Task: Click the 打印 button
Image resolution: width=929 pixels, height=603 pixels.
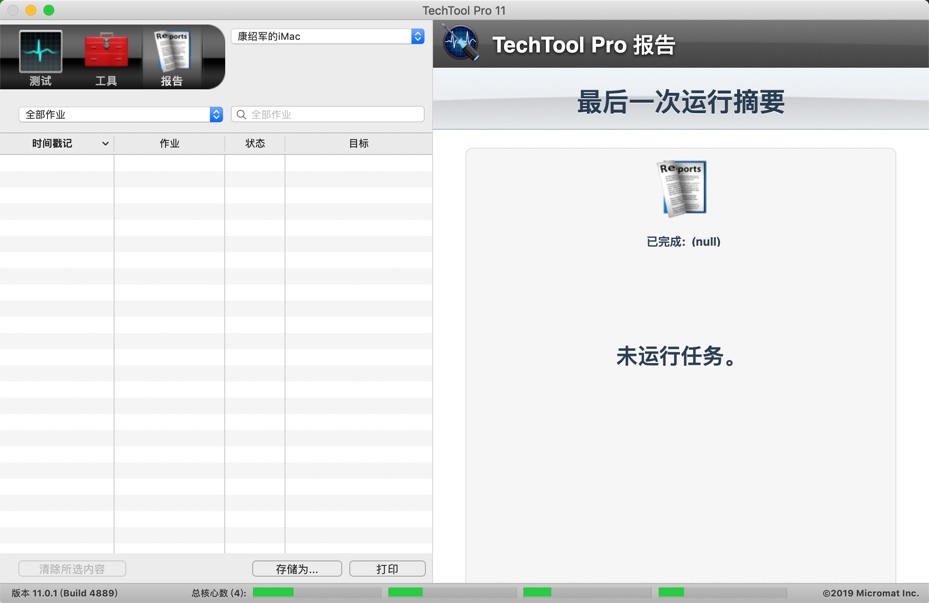Action: click(387, 569)
